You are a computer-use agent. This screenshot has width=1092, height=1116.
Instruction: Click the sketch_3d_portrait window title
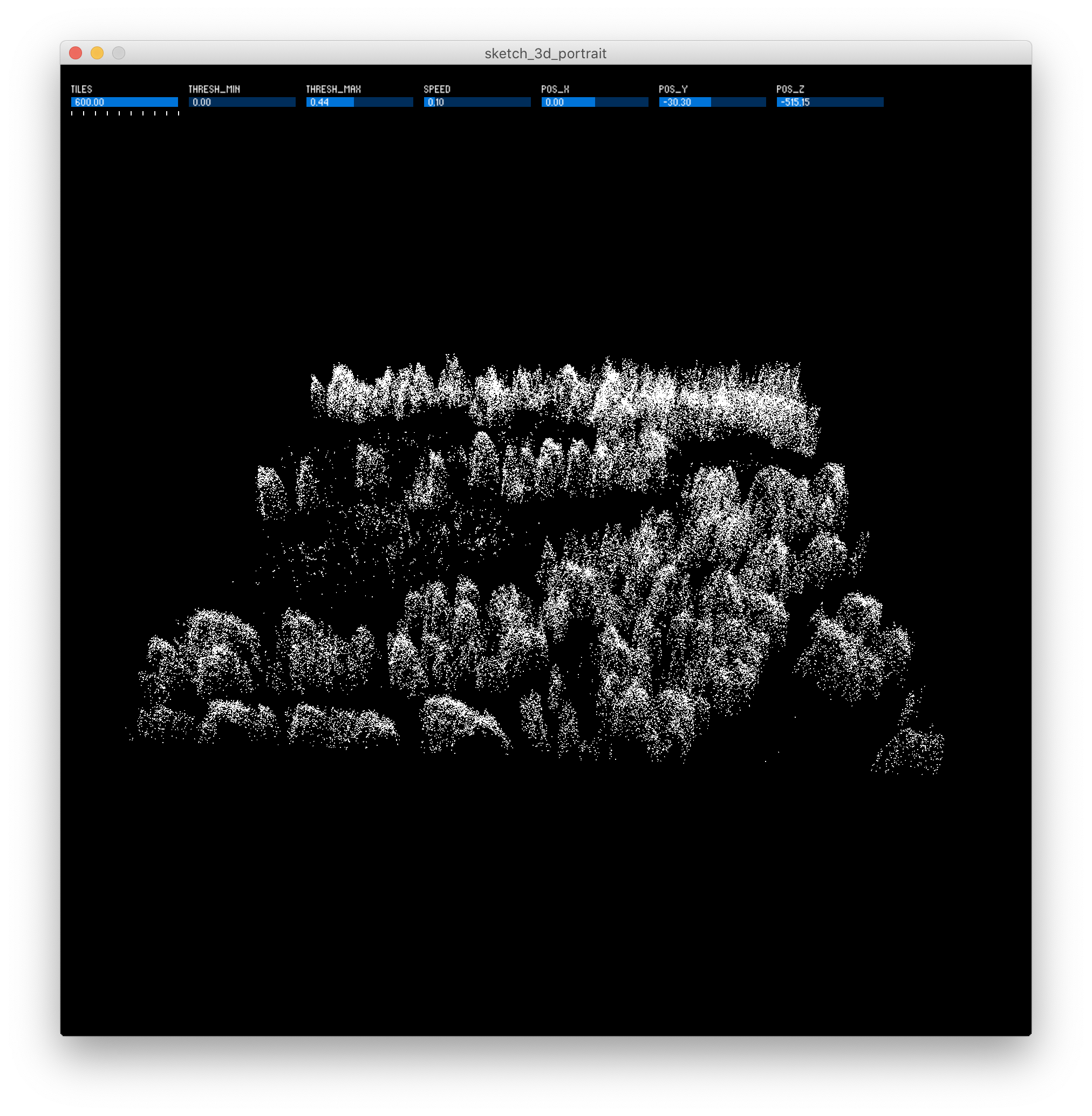click(545, 53)
